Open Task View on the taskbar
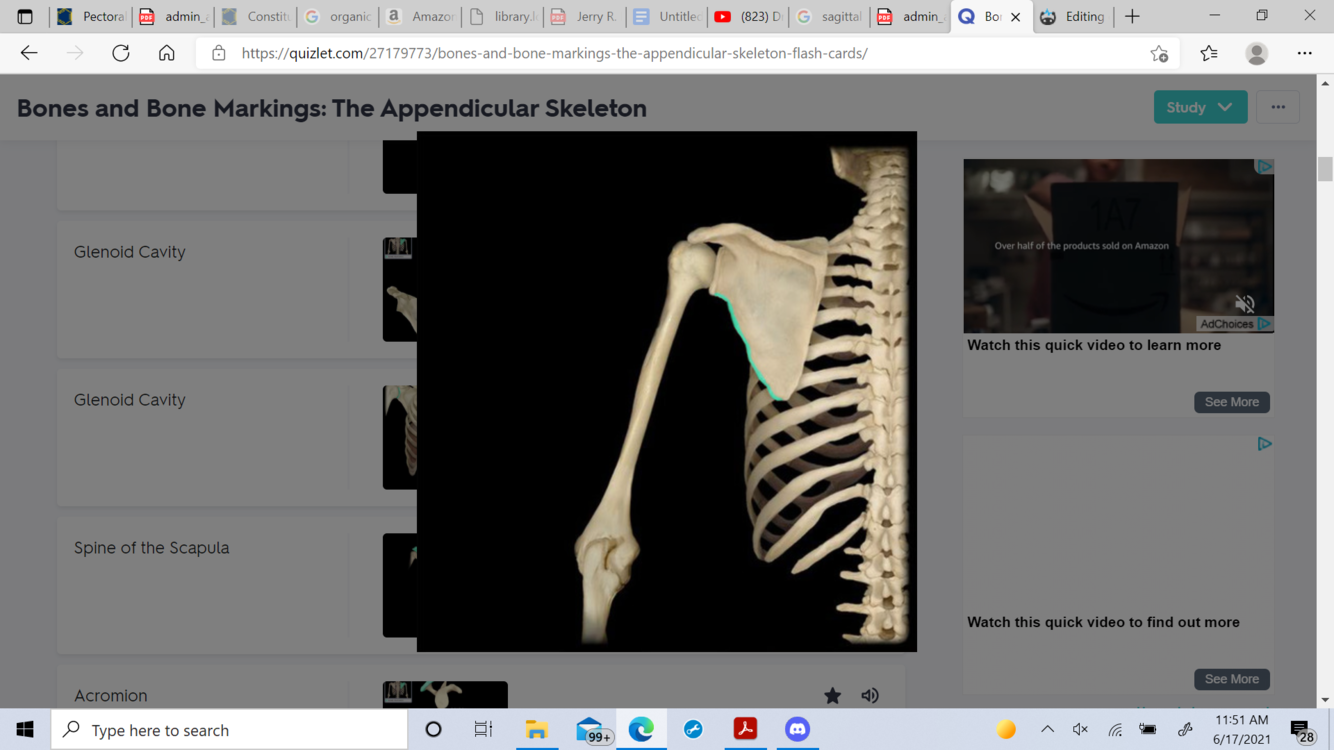This screenshot has height=750, width=1334. (x=483, y=730)
